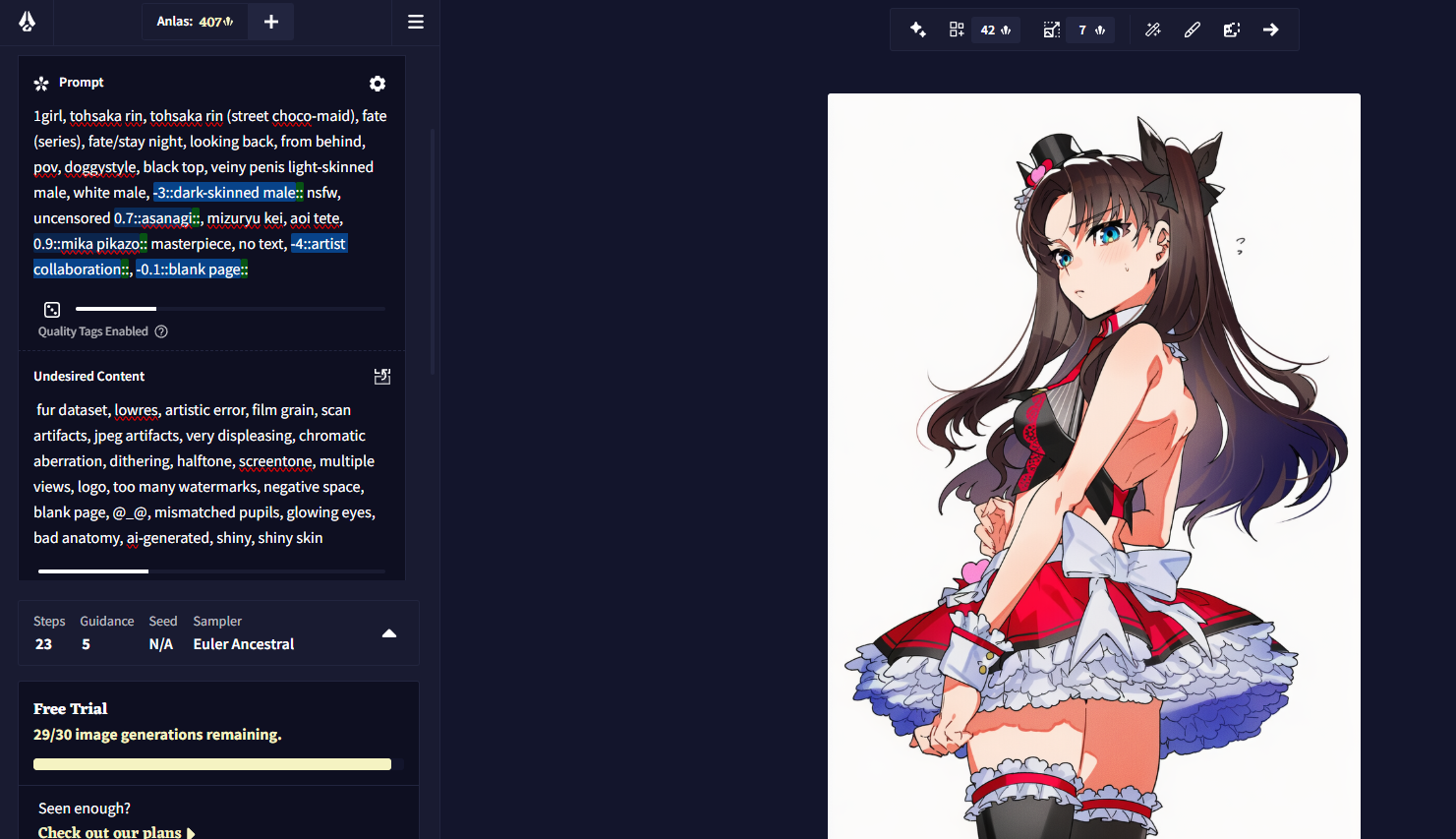Click the inpaint image icon
This screenshot has height=839, width=1456.
coord(1232,30)
